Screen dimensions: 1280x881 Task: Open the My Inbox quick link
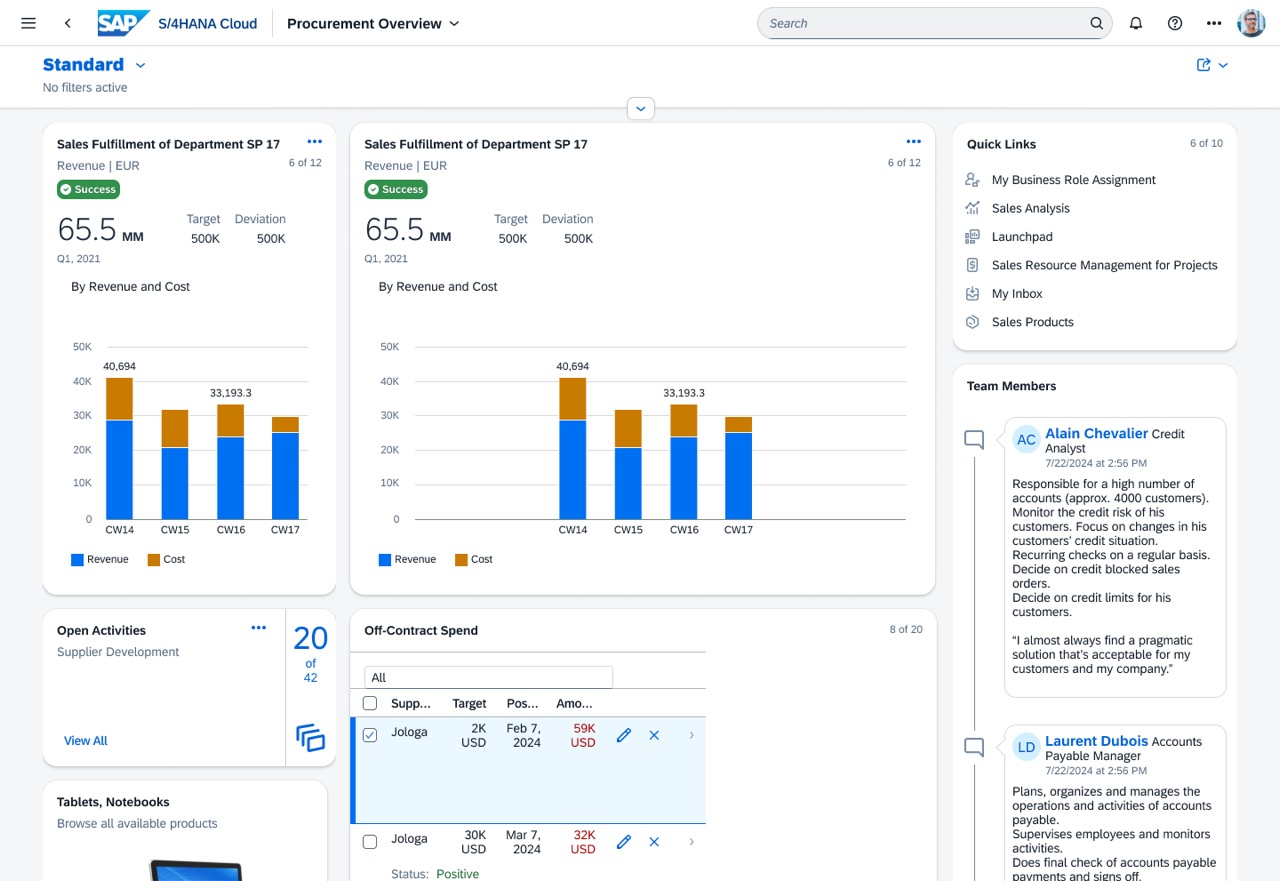pos(1017,294)
